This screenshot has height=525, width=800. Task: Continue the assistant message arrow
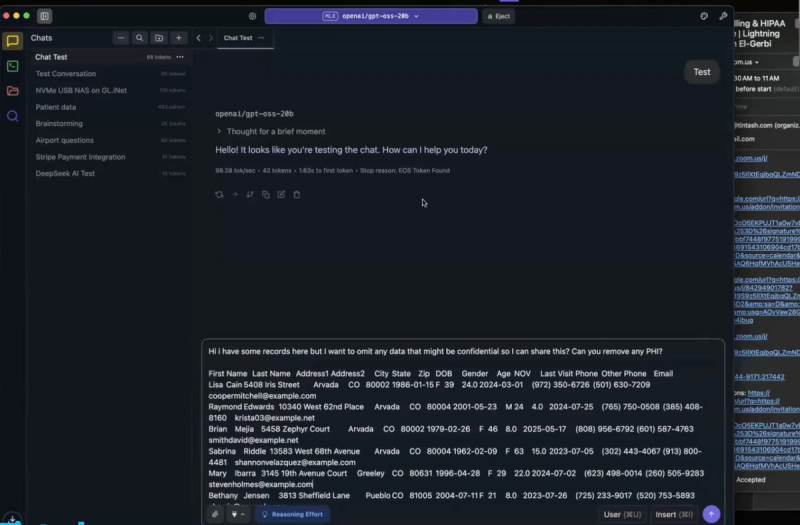[x=235, y=194]
